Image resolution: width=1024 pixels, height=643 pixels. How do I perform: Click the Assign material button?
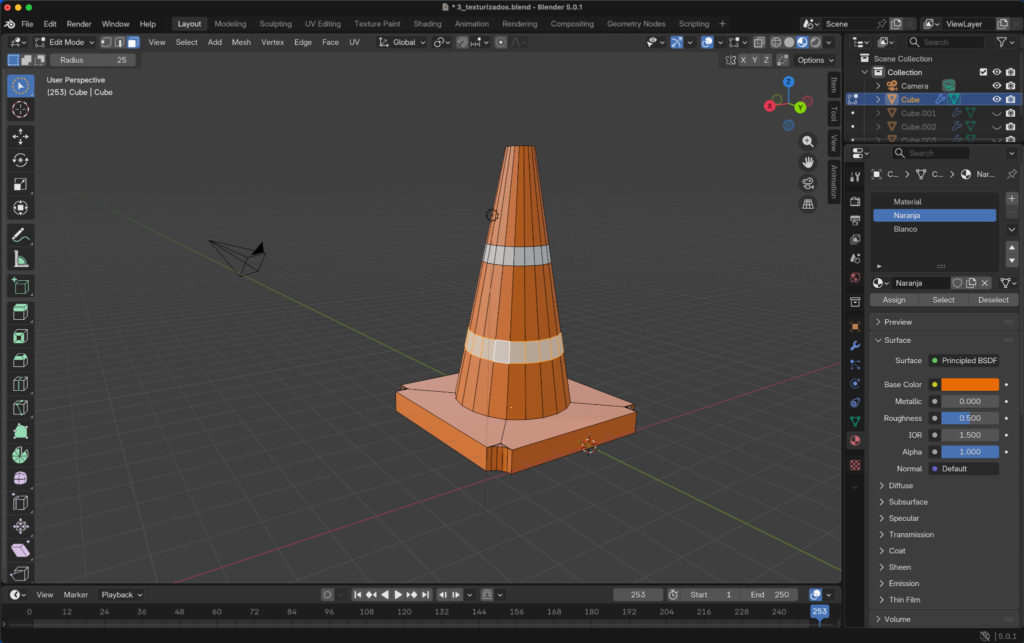(x=893, y=300)
